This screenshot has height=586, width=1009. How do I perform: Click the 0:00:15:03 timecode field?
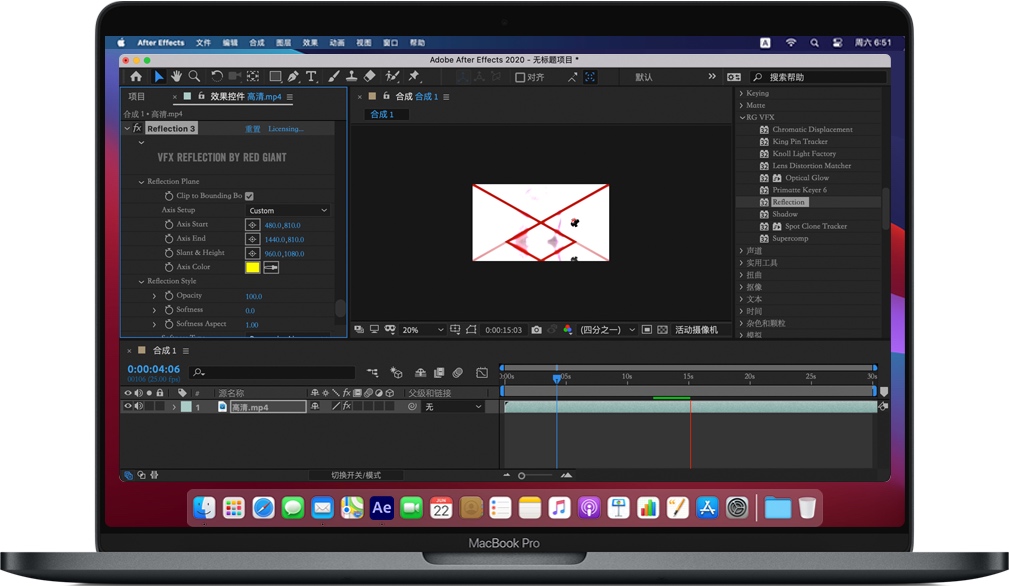503,330
